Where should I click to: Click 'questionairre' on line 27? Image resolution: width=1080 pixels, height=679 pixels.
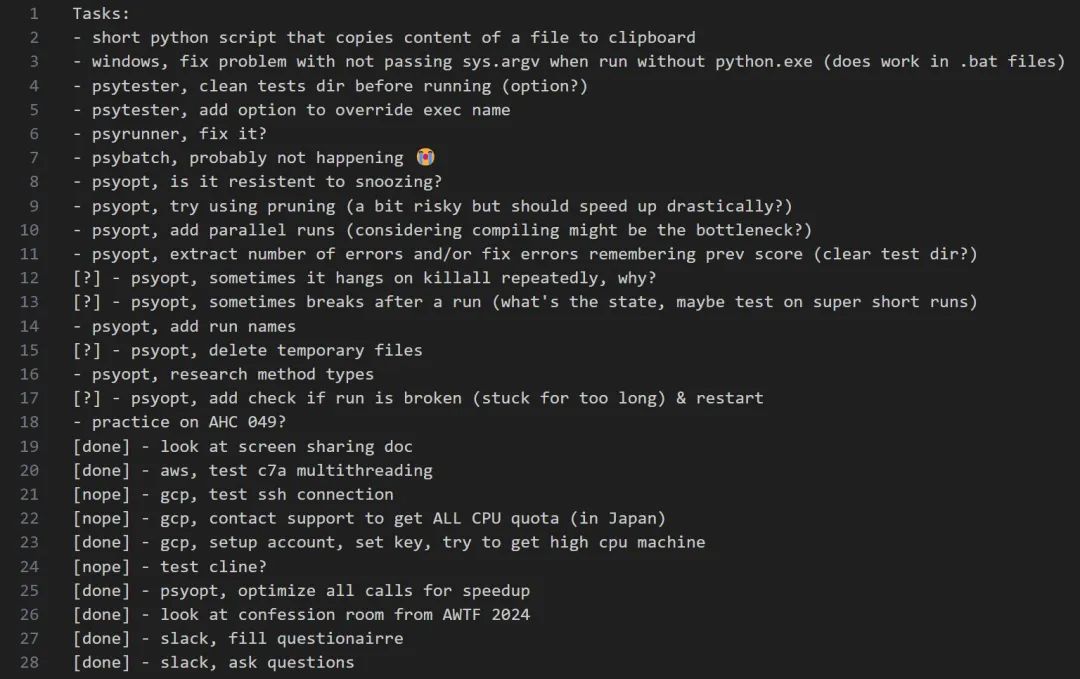tap(340, 638)
